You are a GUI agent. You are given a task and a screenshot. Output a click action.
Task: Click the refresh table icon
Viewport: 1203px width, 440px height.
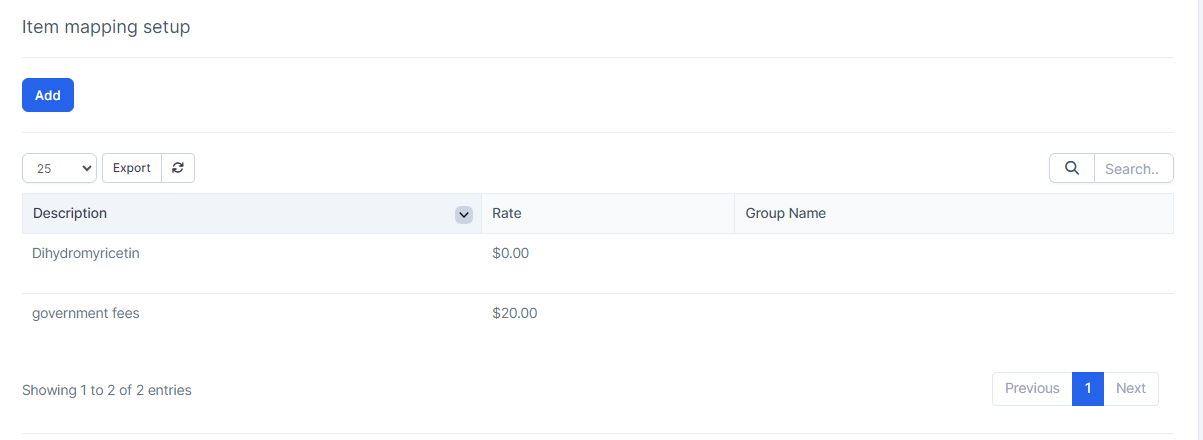(x=178, y=168)
